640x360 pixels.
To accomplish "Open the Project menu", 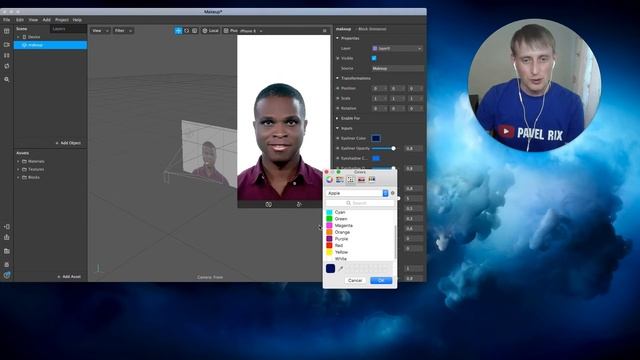I will (x=62, y=20).
